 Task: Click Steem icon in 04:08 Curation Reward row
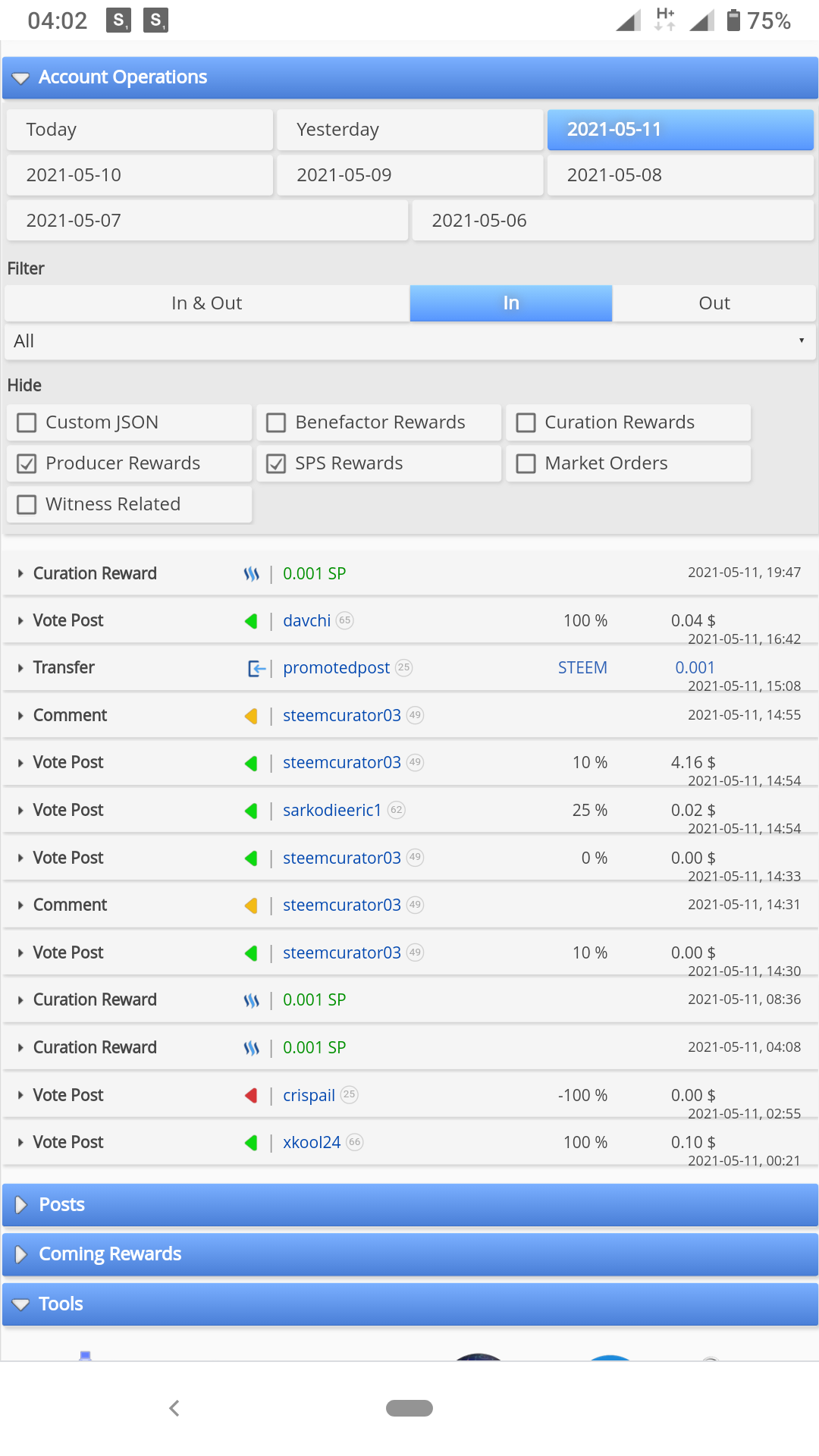251,1048
